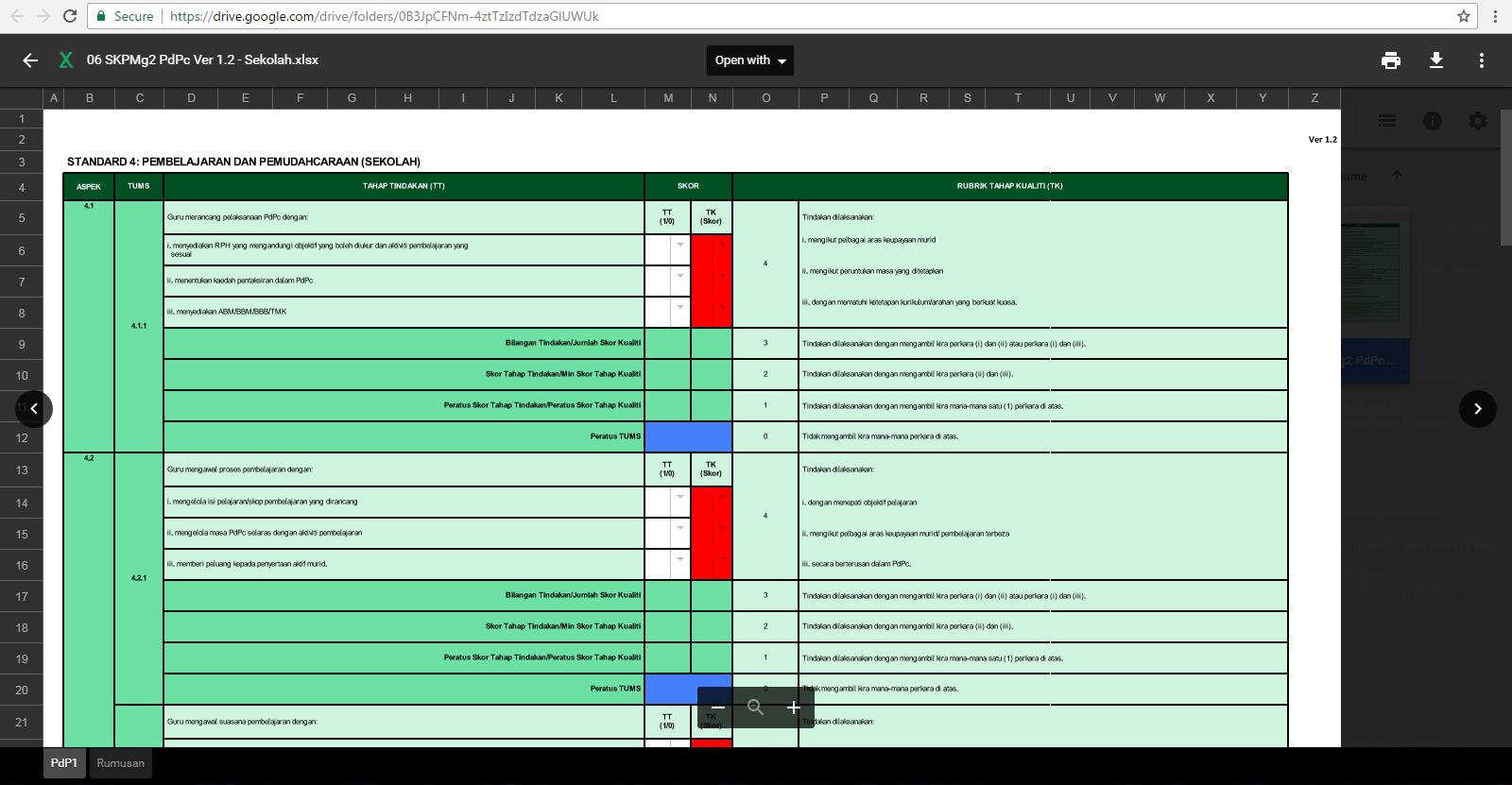Click the Excel file type icon
Image resolution: width=1512 pixels, height=785 pixels.
coord(66,60)
